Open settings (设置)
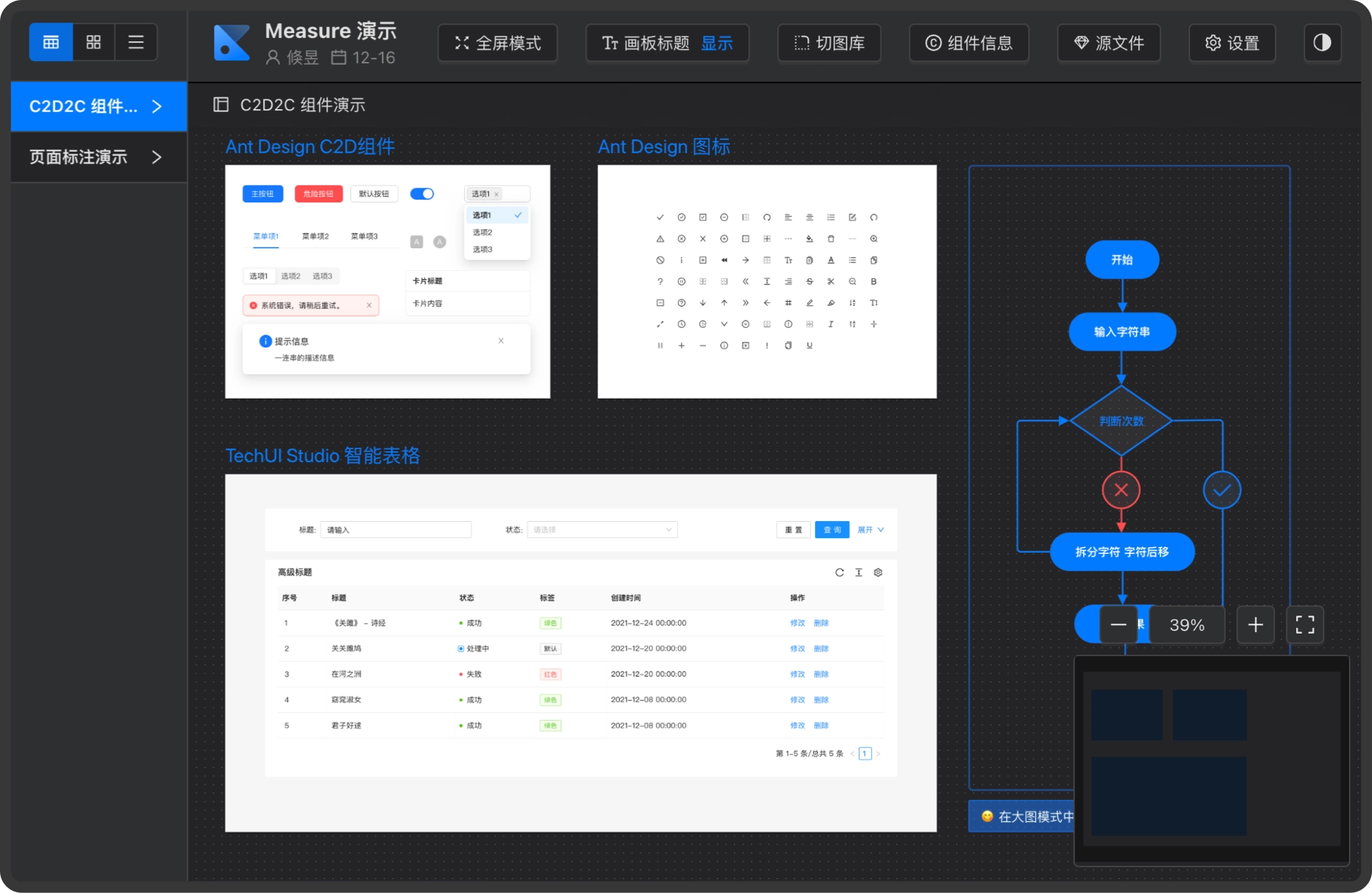1372x893 pixels. pos(1232,43)
